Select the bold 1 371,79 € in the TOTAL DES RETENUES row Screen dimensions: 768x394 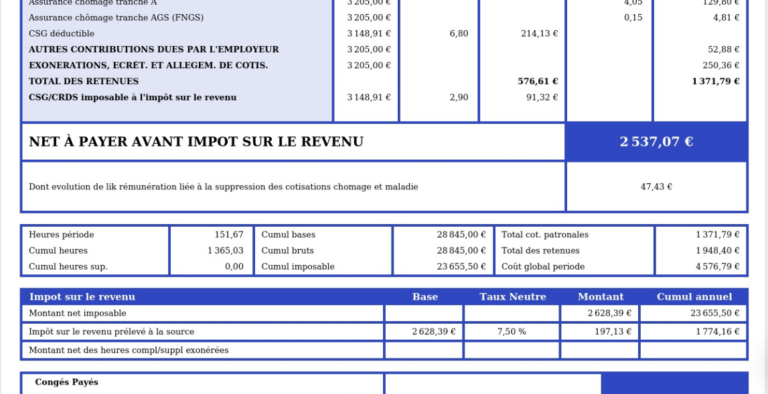pos(716,81)
